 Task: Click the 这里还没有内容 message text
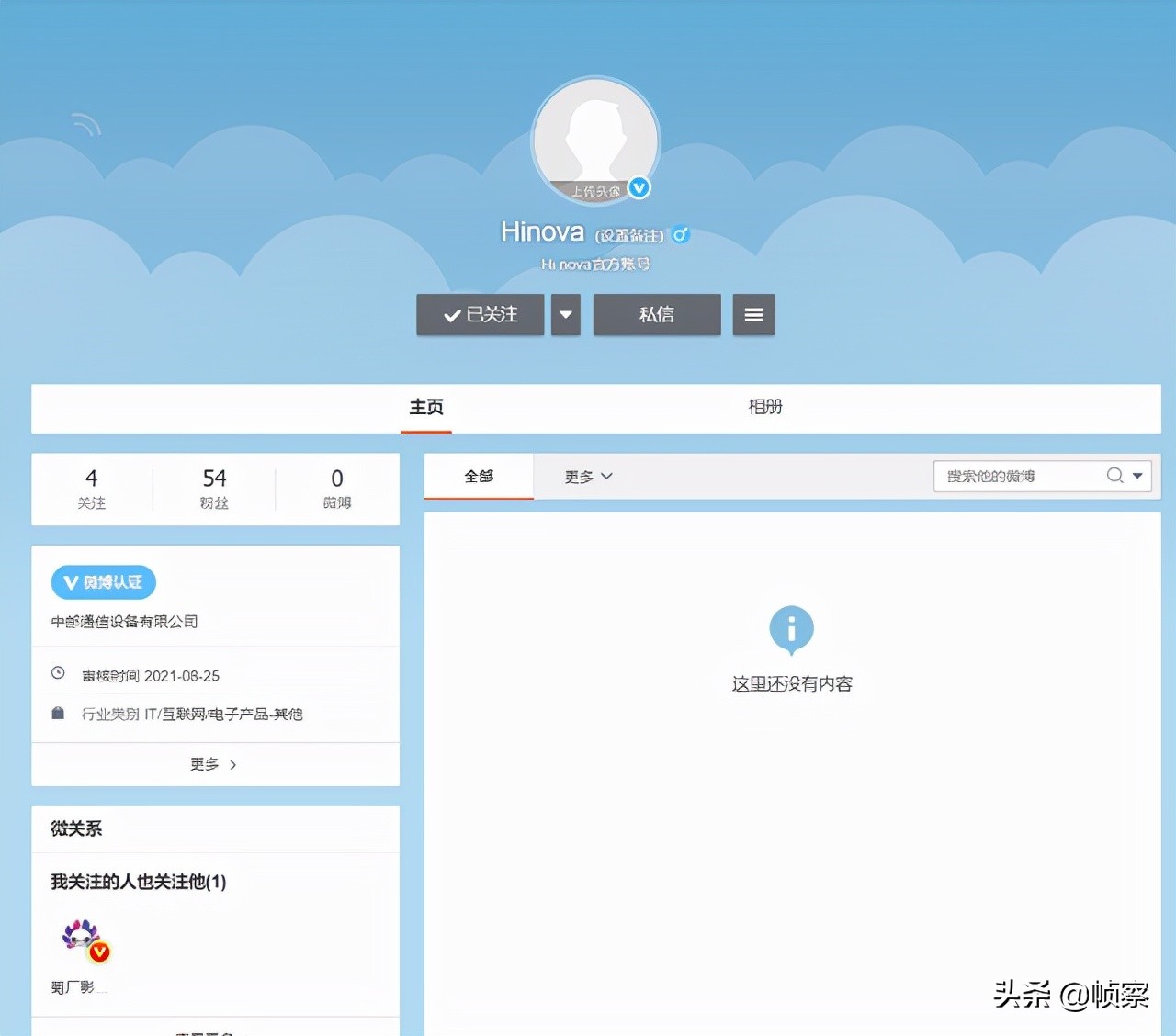coord(792,684)
